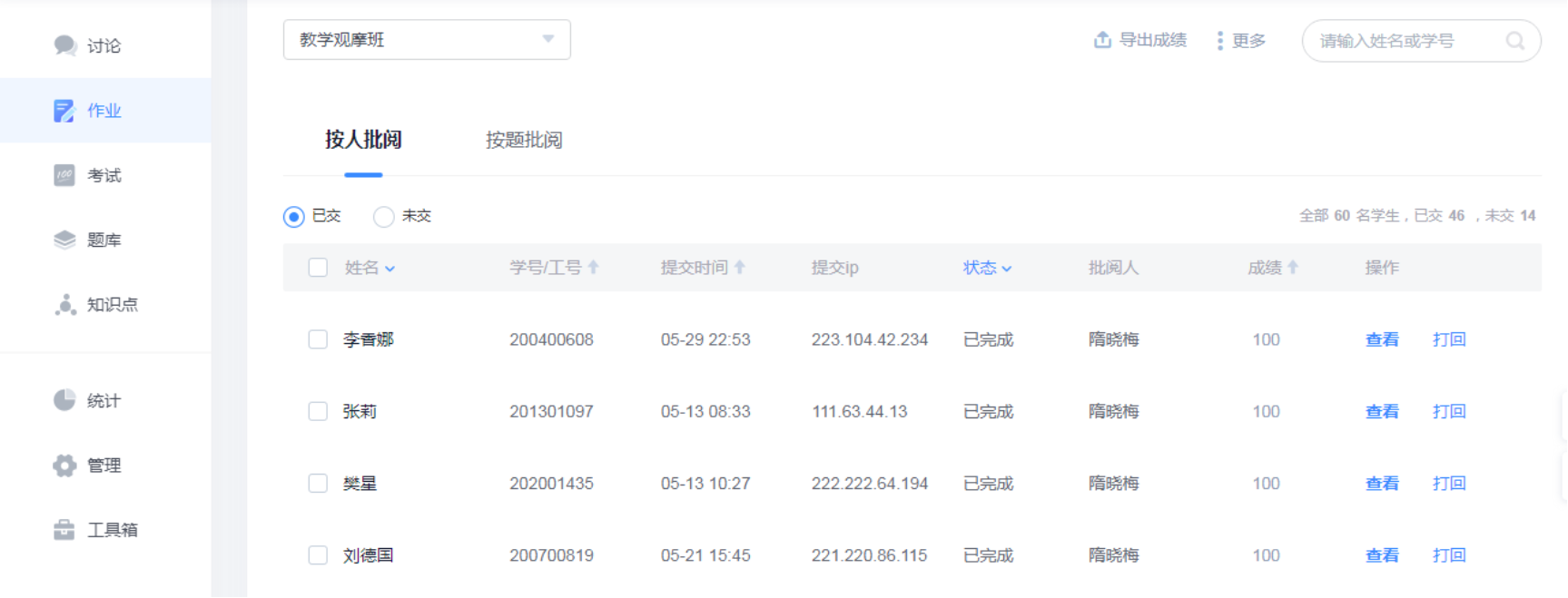Image resolution: width=1568 pixels, height=598 pixels.
Task: Open the 讨论 discussion sidebar icon
Action: click(x=64, y=45)
